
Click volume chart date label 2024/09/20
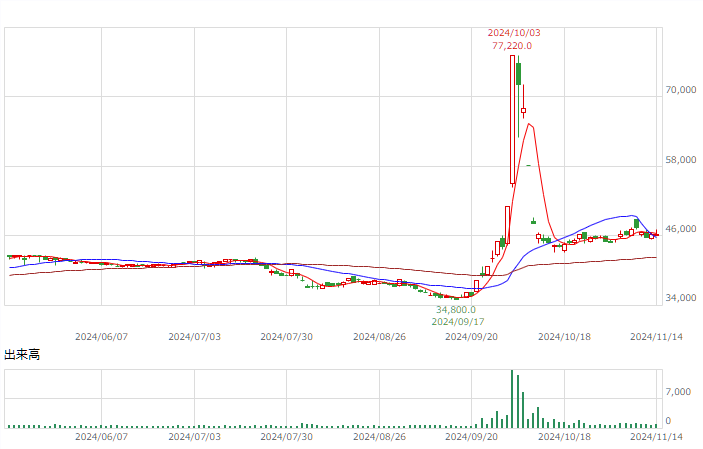(x=471, y=436)
